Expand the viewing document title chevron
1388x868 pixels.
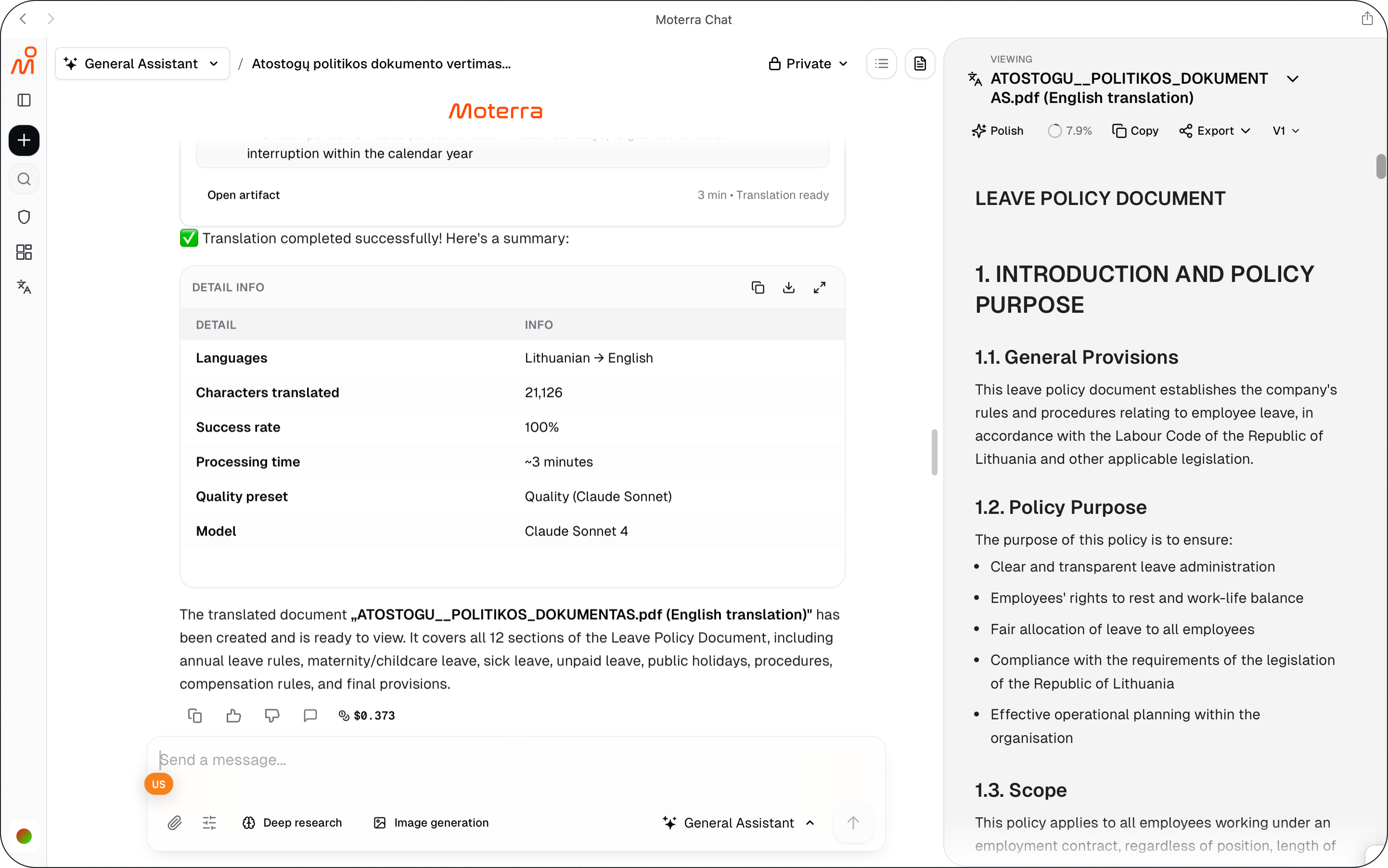click(1293, 78)
